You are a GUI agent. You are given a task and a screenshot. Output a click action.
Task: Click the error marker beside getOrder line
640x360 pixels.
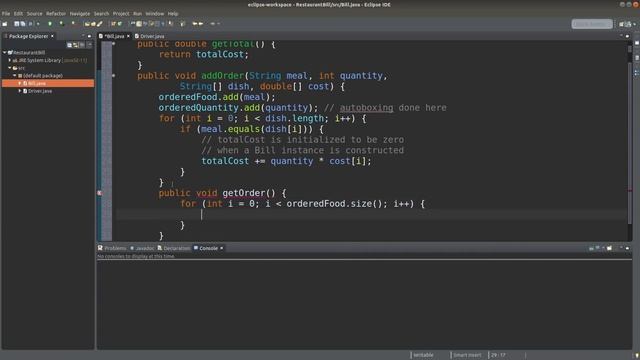point(100,193)
